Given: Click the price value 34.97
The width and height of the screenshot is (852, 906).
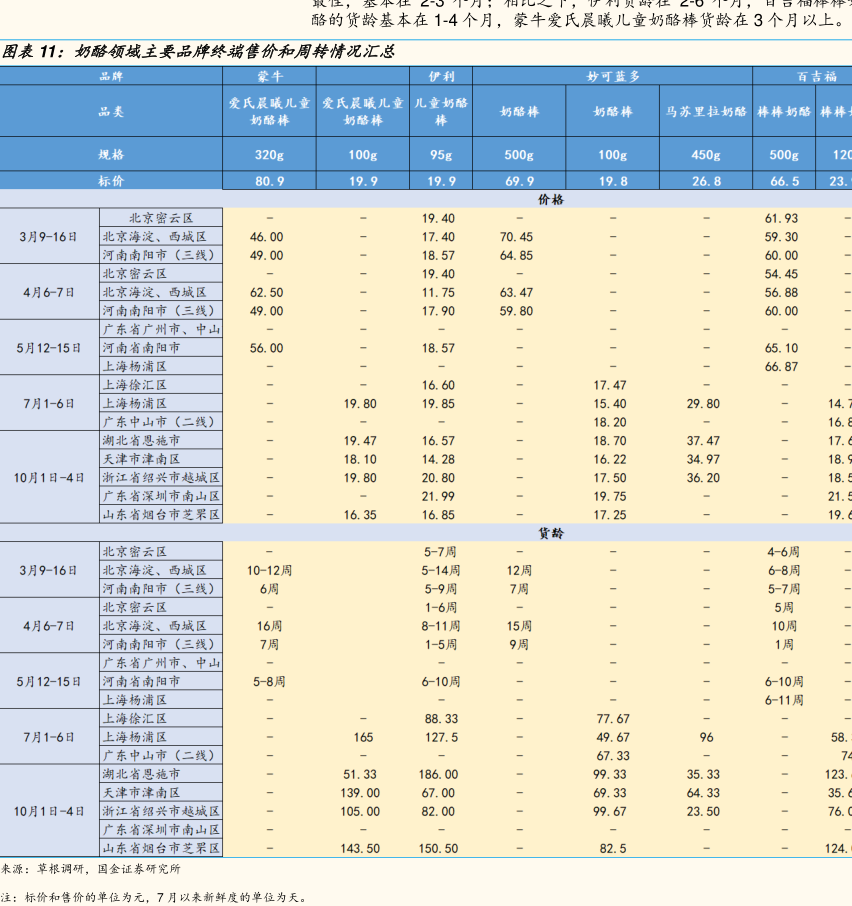Looking at the screenshot, I should click(x=704, y=459).
